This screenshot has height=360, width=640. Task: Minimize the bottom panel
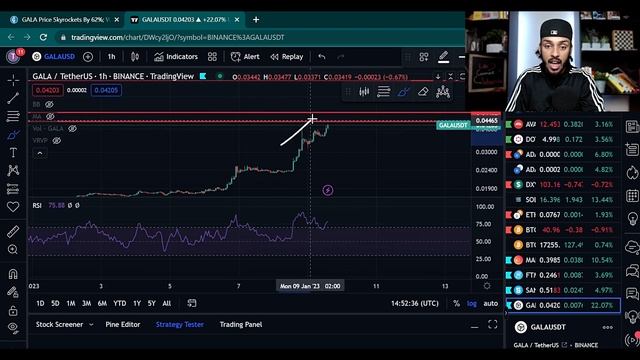pos(474,327)
